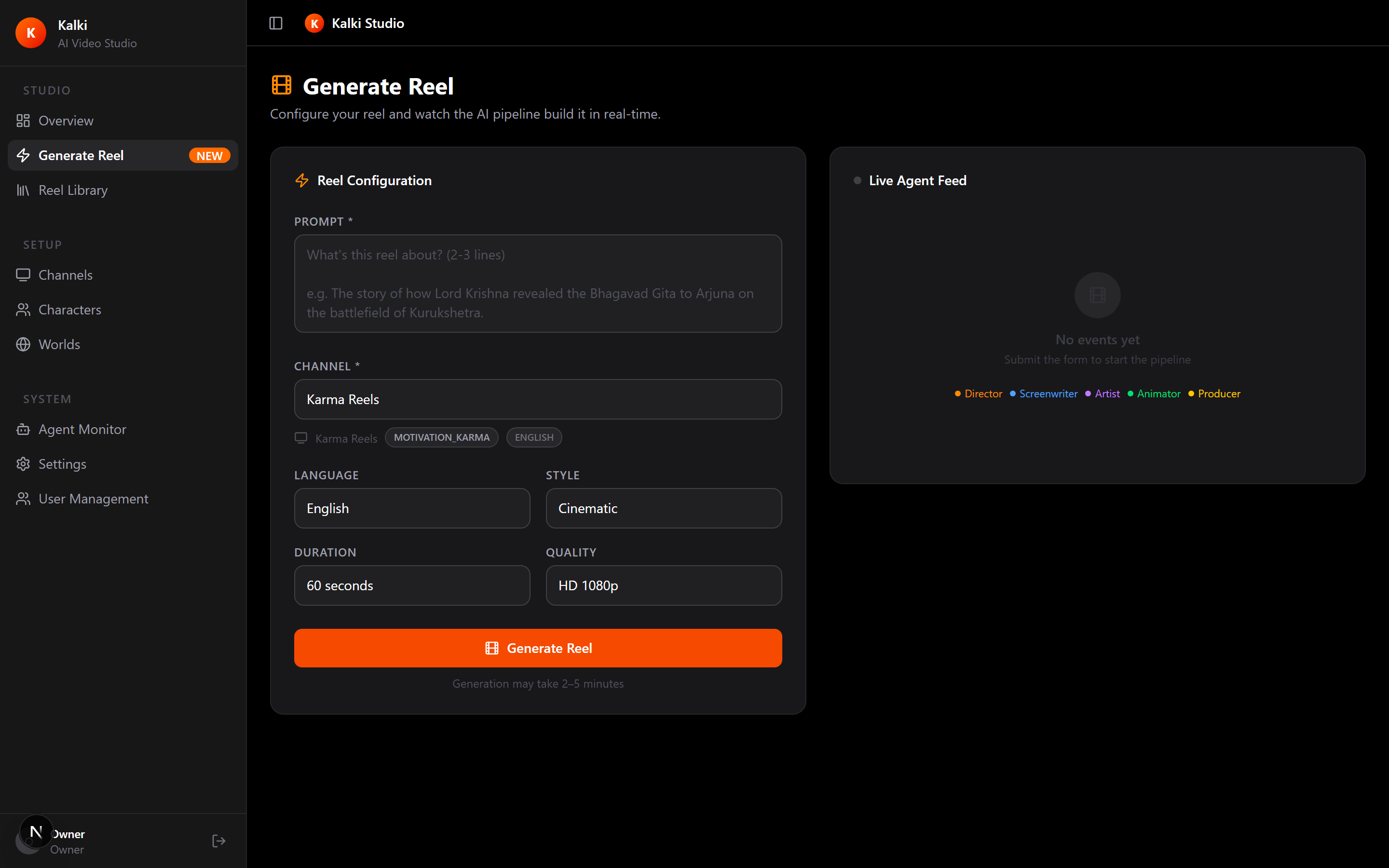Click the Settings gear icon
Screen dimensions: 1389x868
(x=23, y=464)
